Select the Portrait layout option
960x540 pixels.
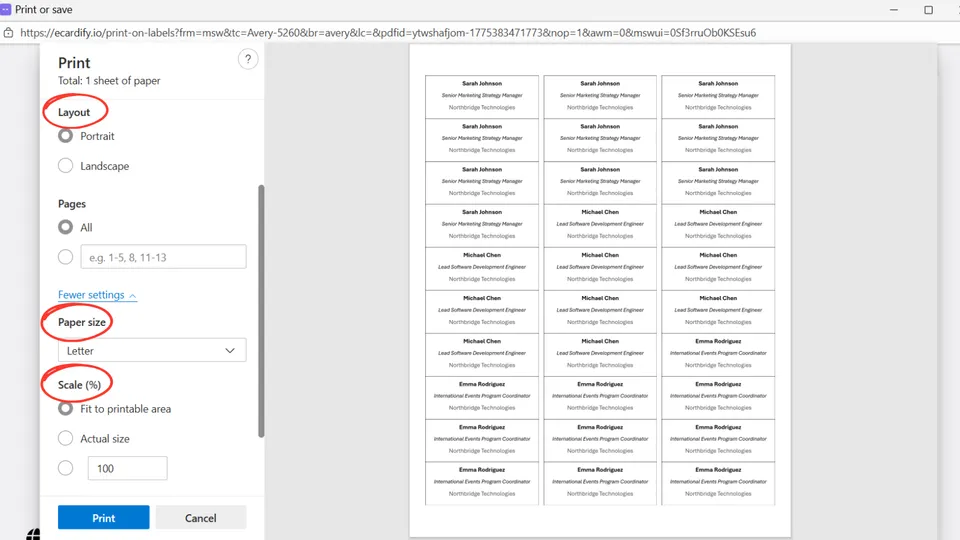pyautogui.click(x=66, y=136)
